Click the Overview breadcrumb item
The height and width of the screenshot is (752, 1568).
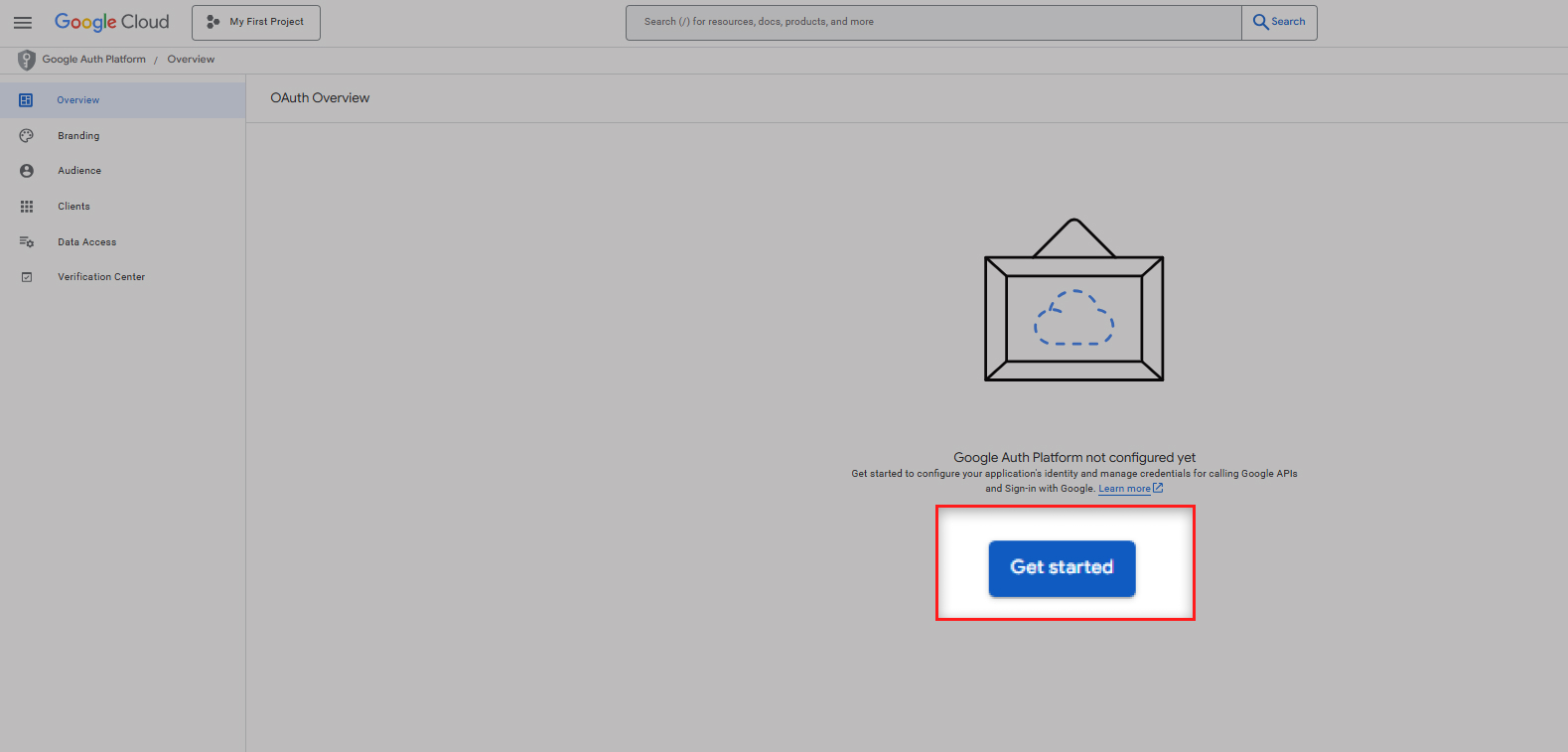pyautogui.click(x=191, y=60)
